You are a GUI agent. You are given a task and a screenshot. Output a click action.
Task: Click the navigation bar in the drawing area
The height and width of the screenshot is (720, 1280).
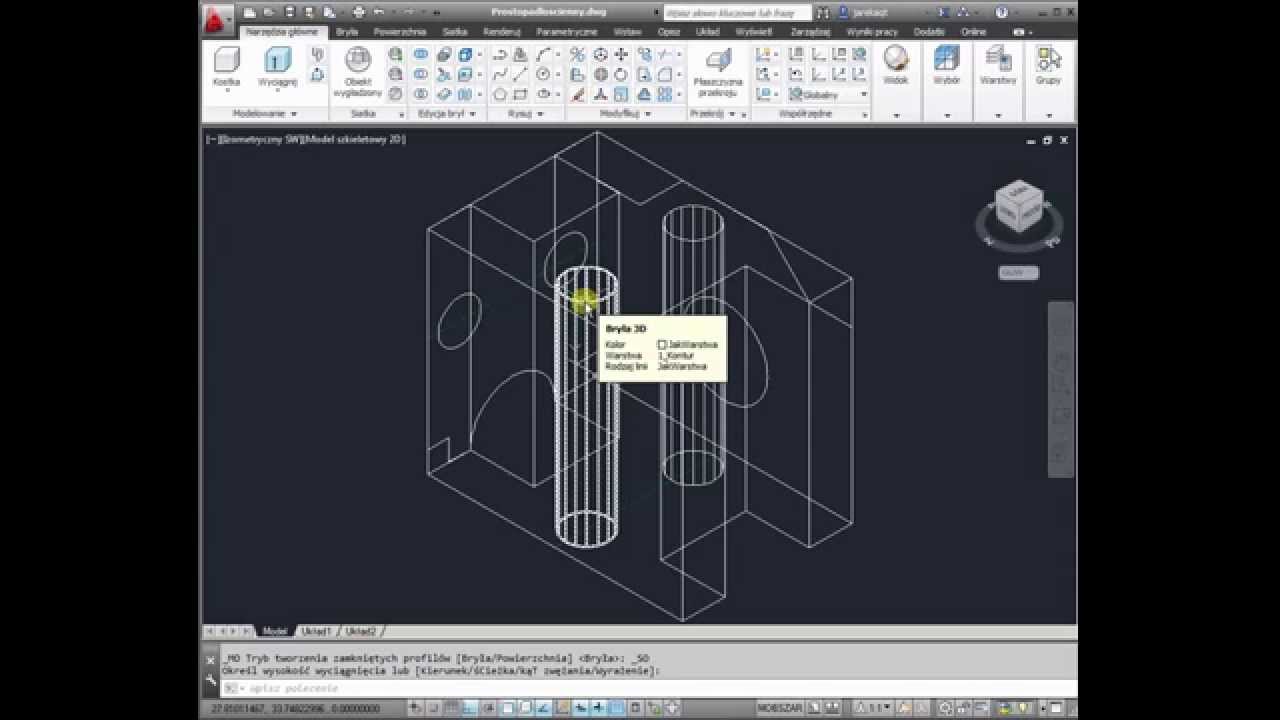point(1060,390)
